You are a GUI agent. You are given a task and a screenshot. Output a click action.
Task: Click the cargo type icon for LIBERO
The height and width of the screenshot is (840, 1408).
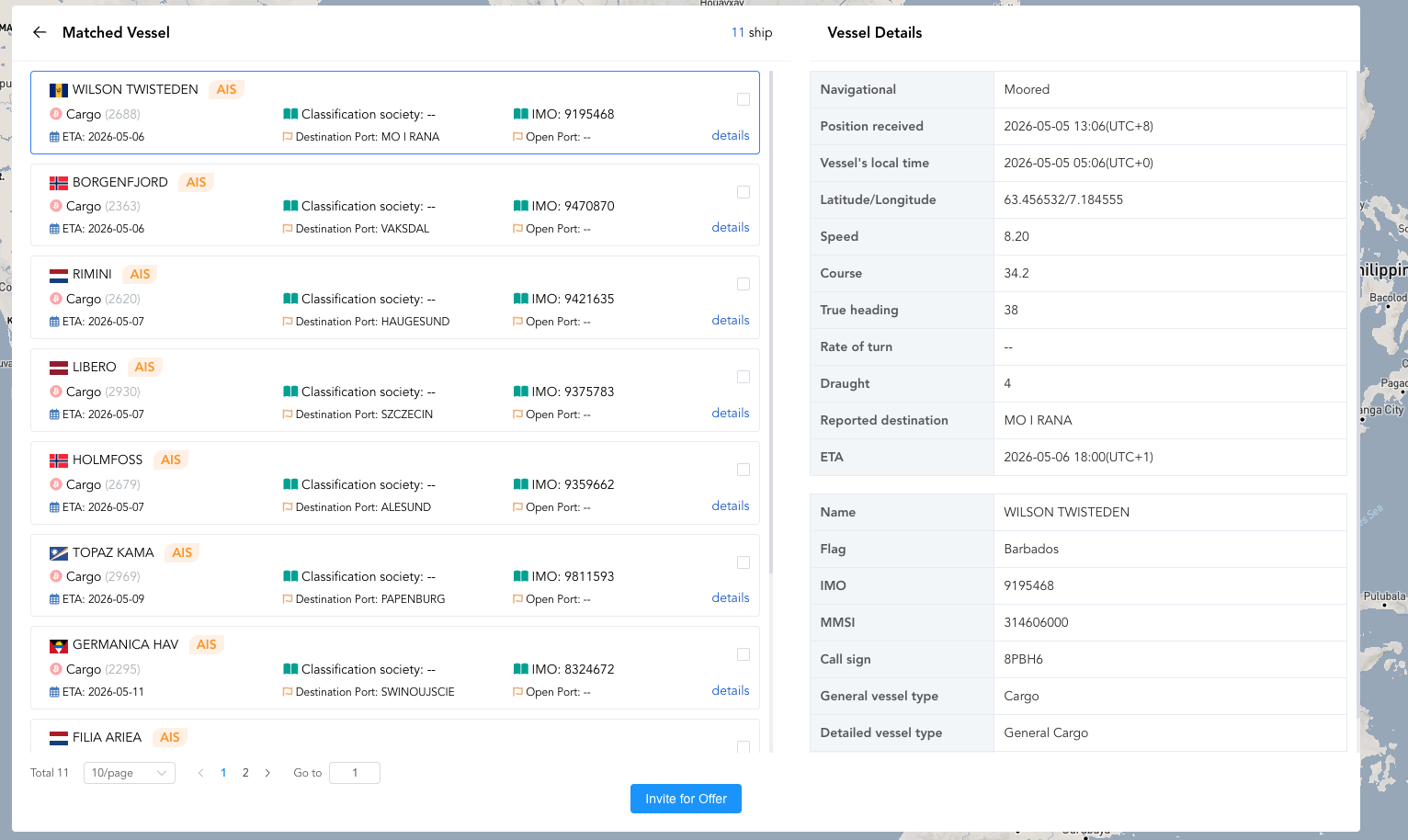click(56, 392)
